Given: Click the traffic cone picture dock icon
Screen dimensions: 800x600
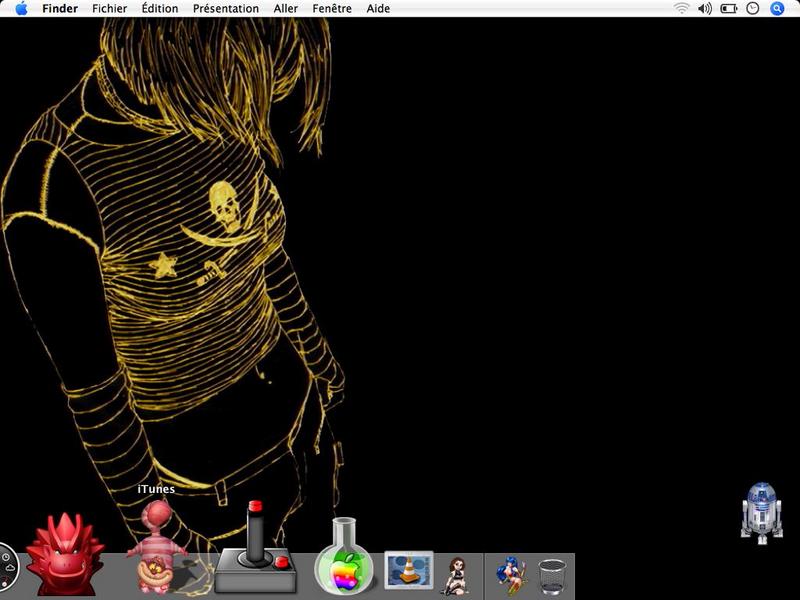Looking at the screenshot, I should pyautogui.click(x=409, y=569).
